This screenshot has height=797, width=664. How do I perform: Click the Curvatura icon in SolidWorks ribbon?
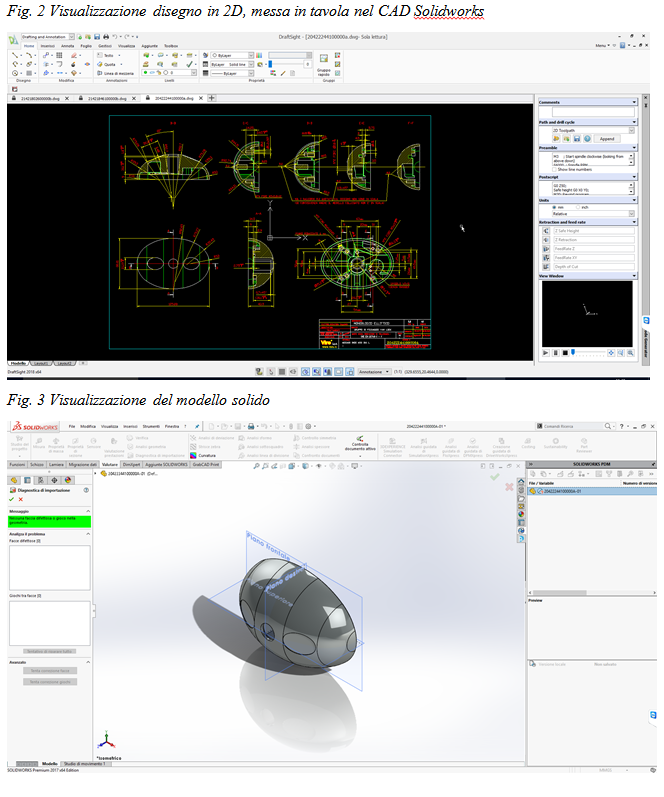point(193,455)
